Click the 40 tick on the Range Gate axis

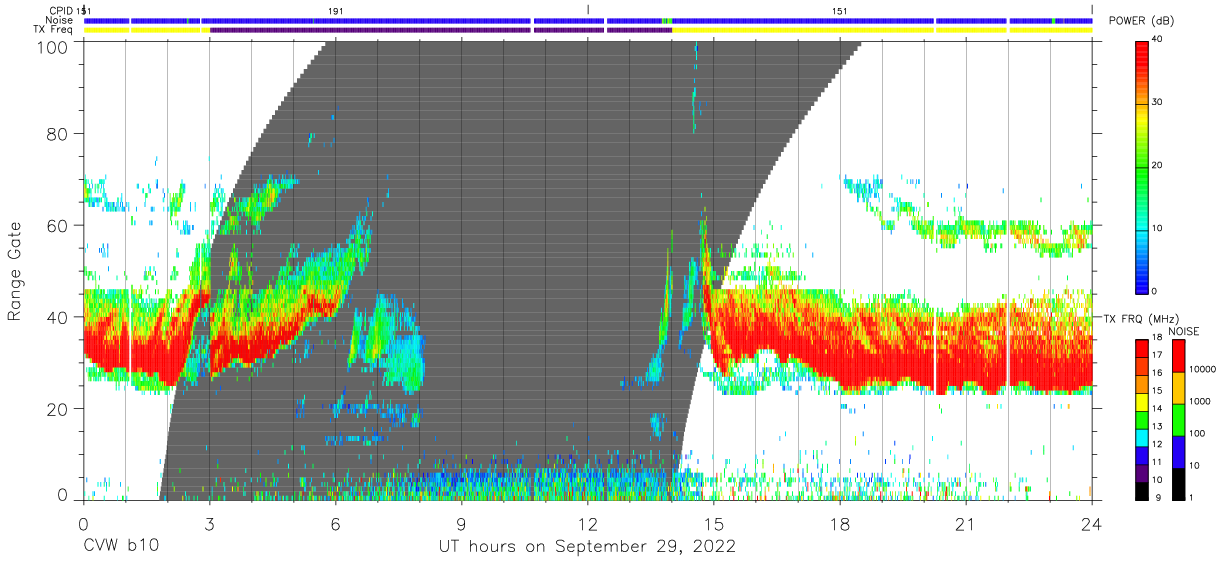tap(58, 318)
